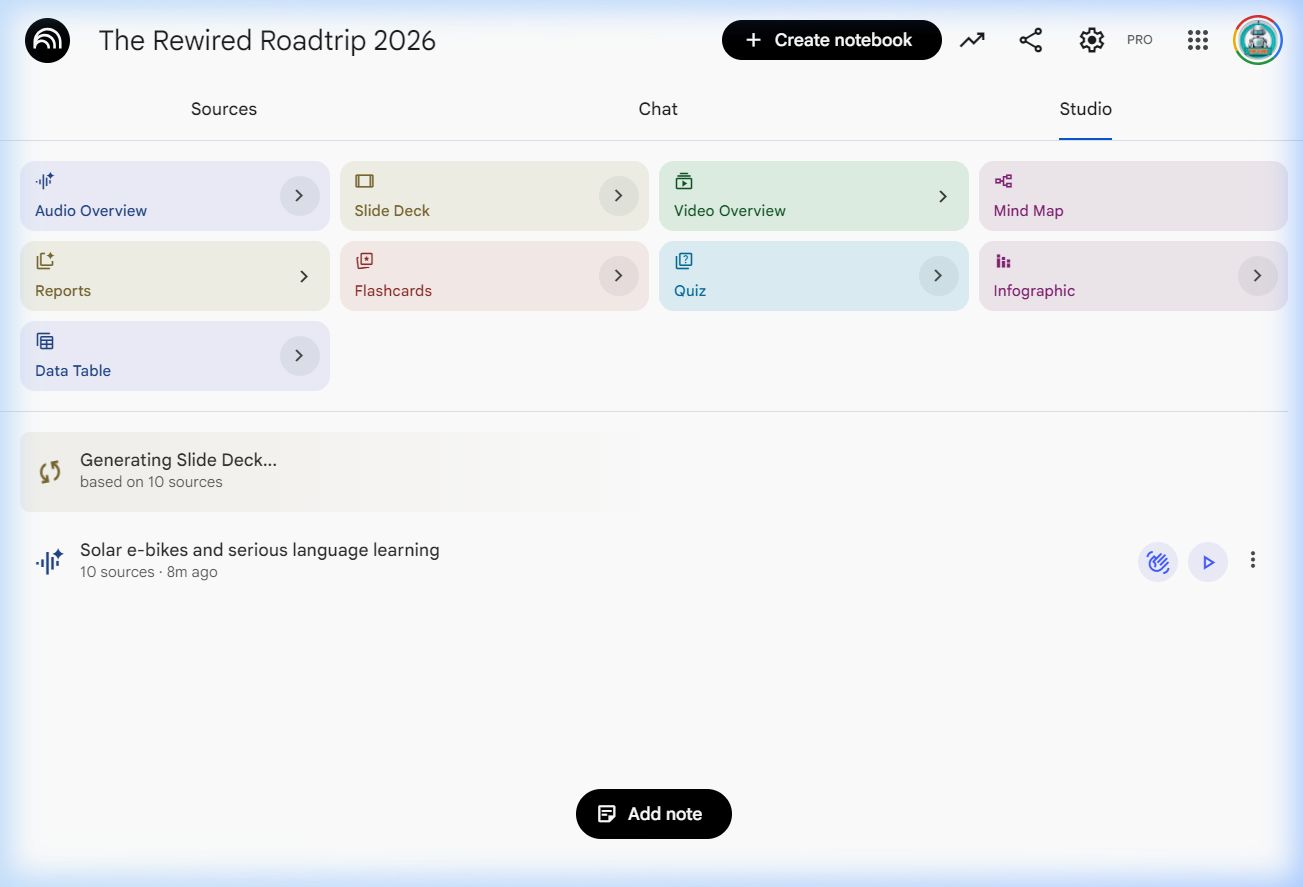Expand Slide Deck options chevron

pyautogui.click(x=618, y=196)
